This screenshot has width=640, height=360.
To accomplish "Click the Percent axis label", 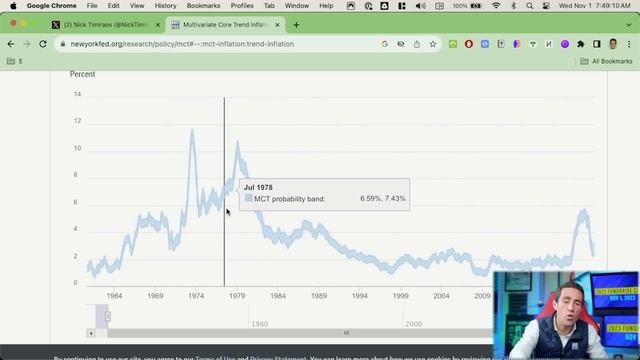I will pos(82,74).
